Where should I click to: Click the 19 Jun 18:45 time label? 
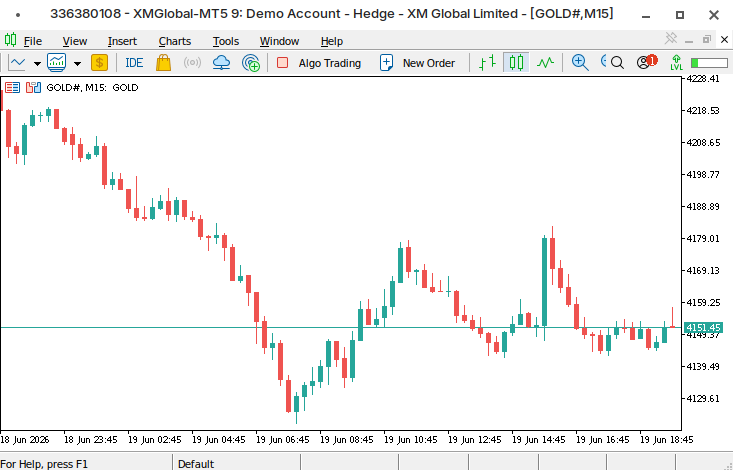(x=667, y=440)
